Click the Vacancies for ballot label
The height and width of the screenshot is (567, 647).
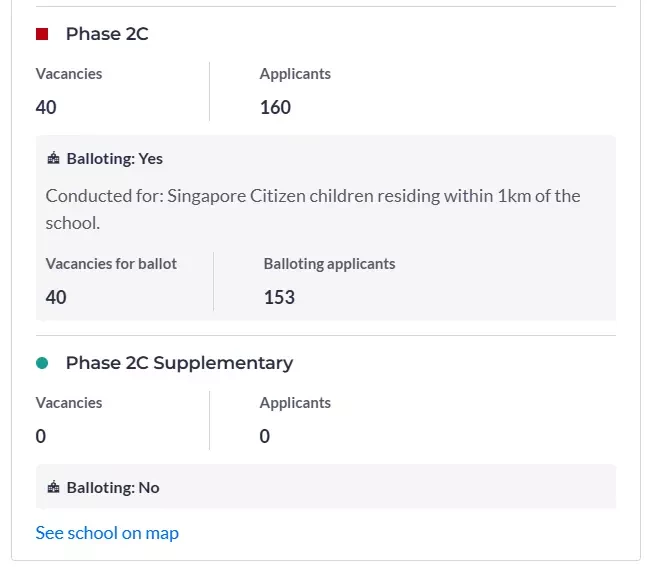pos(111,264)
